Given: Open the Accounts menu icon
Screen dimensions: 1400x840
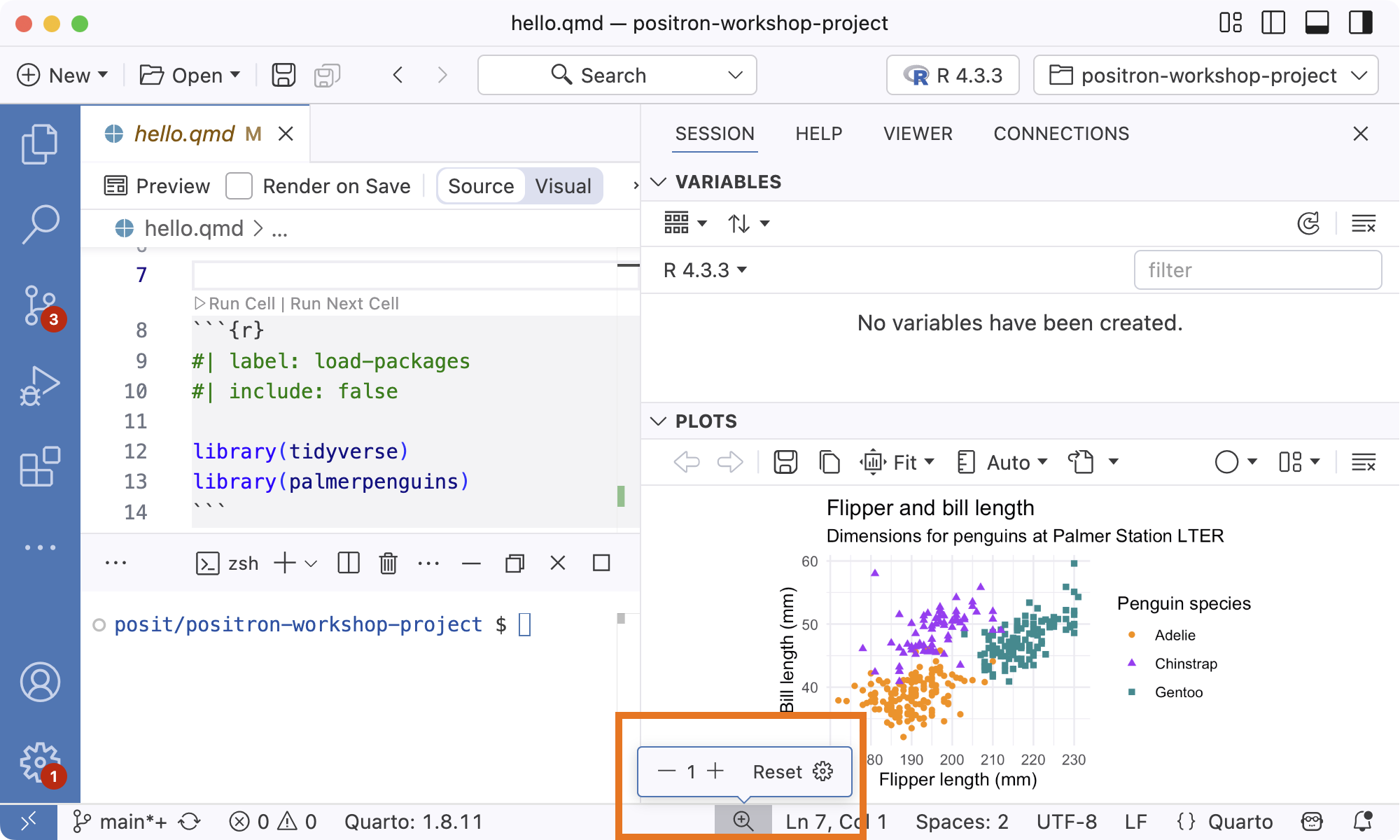Looking at the screenshot, I should coord(40,682).
